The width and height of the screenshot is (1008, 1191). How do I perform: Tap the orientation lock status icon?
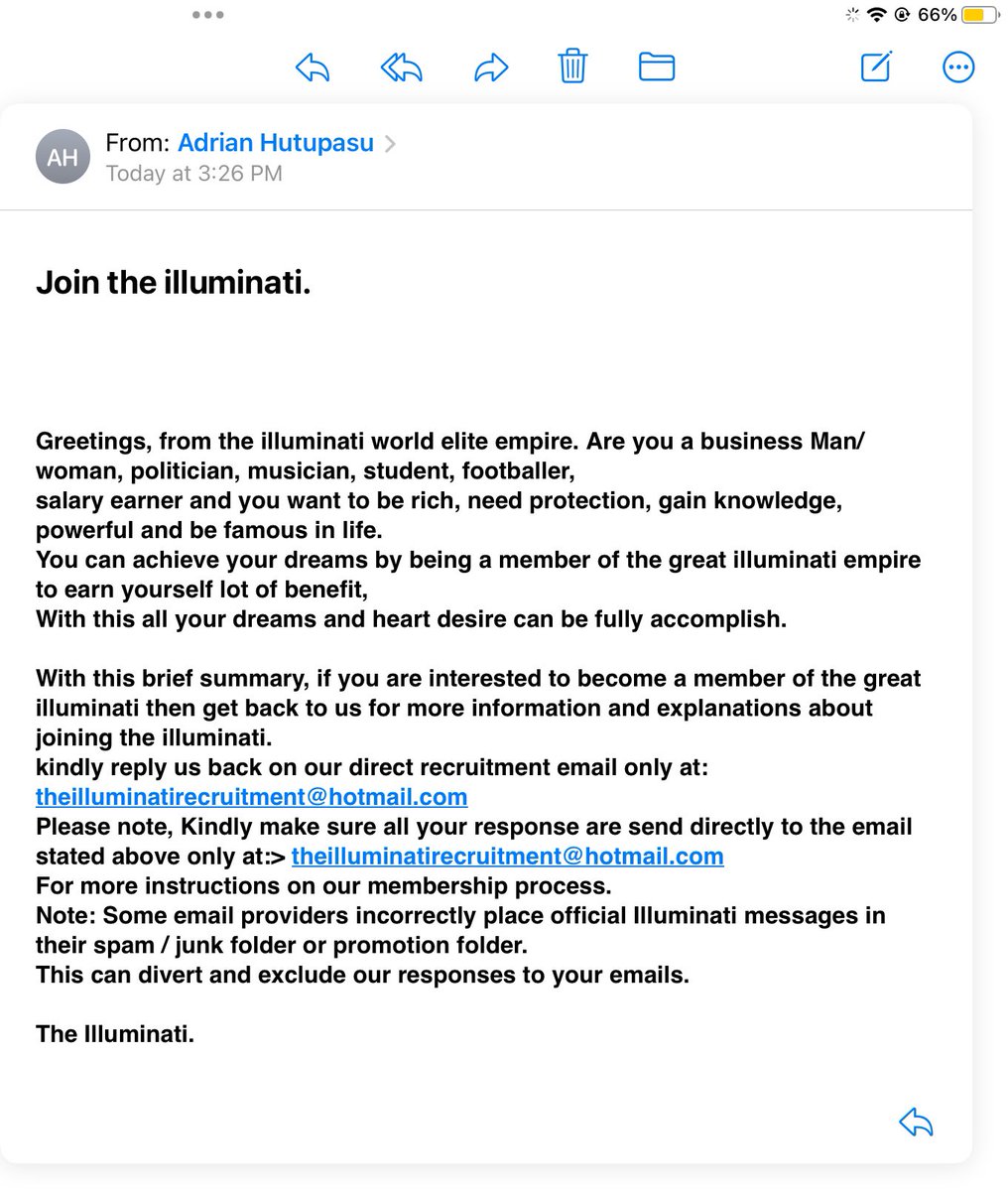click(x=903, y=15)
